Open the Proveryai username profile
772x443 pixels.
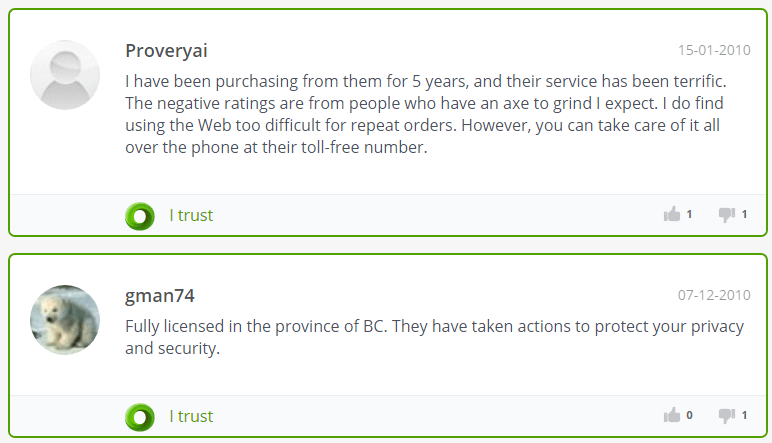[x=166, y=51]
